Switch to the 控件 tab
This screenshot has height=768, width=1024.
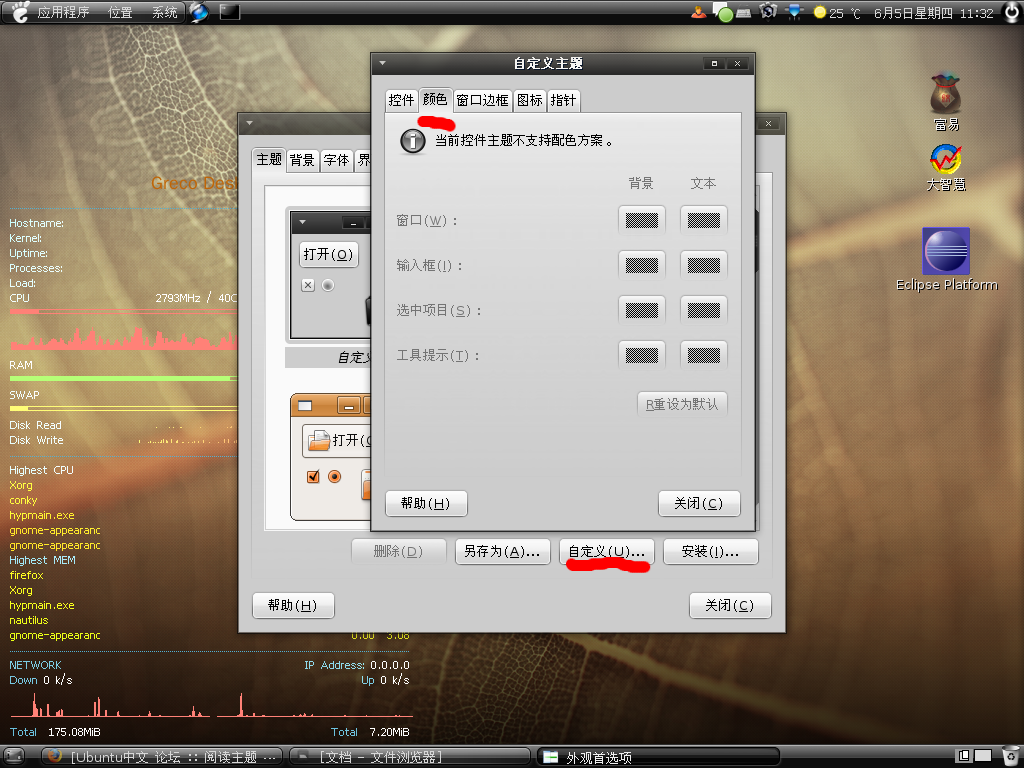(402, 101)
